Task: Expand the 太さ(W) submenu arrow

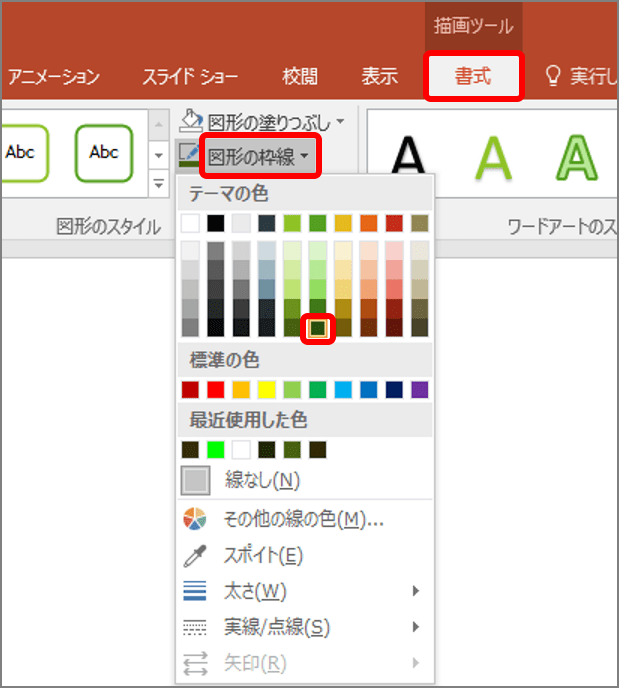Action: pos(416,591)
